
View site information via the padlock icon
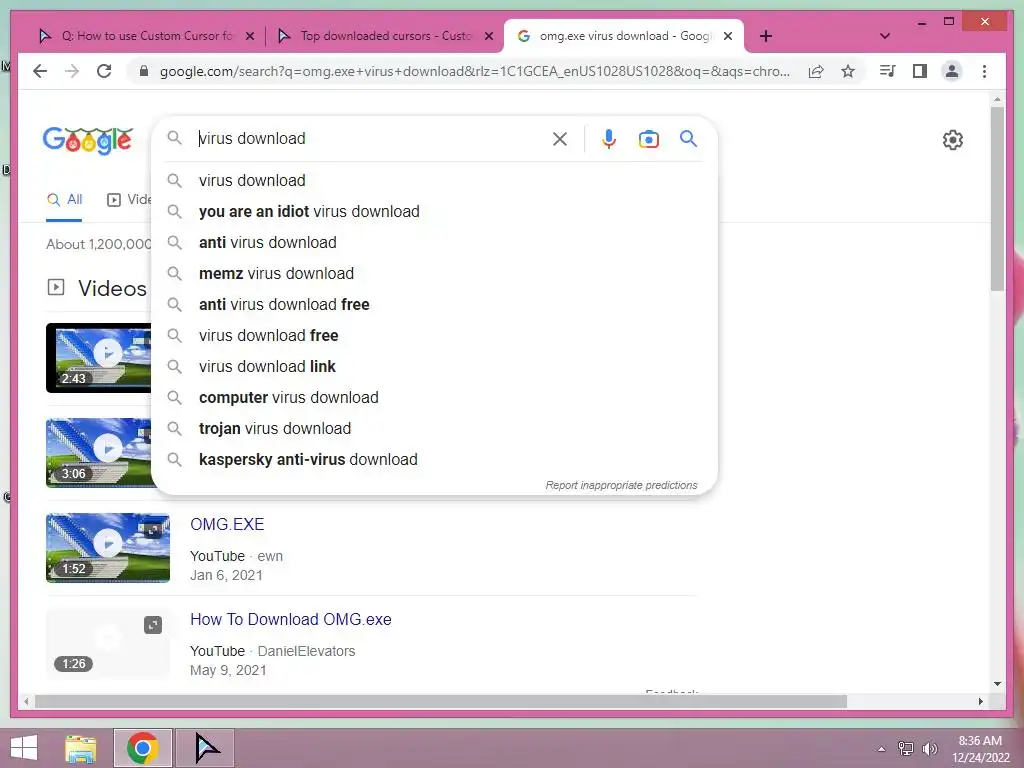[x=144, y=71]
